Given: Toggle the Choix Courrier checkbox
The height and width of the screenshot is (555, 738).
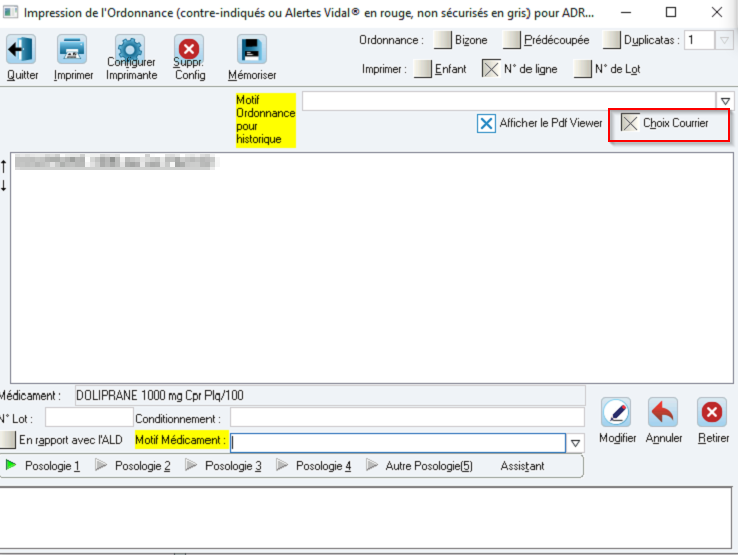Looking at the screenshot, I should point(630,123).
